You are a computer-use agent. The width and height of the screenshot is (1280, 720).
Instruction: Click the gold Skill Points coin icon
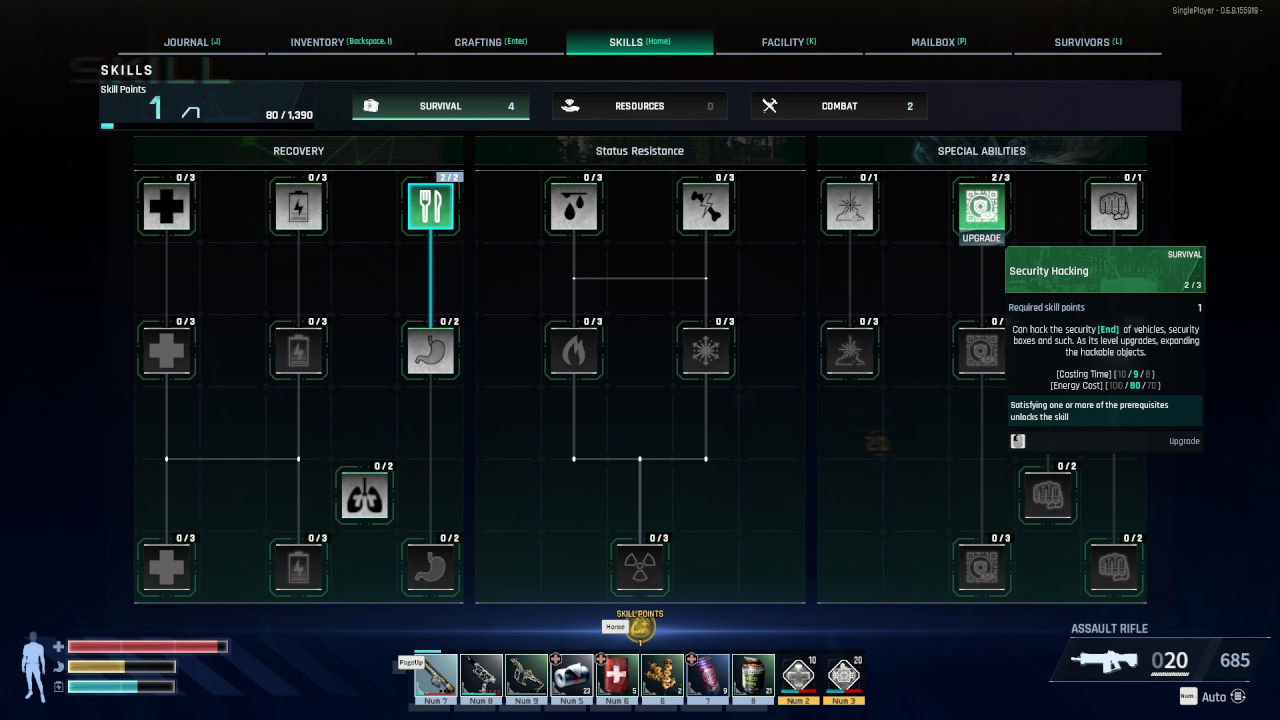[641, 629]
